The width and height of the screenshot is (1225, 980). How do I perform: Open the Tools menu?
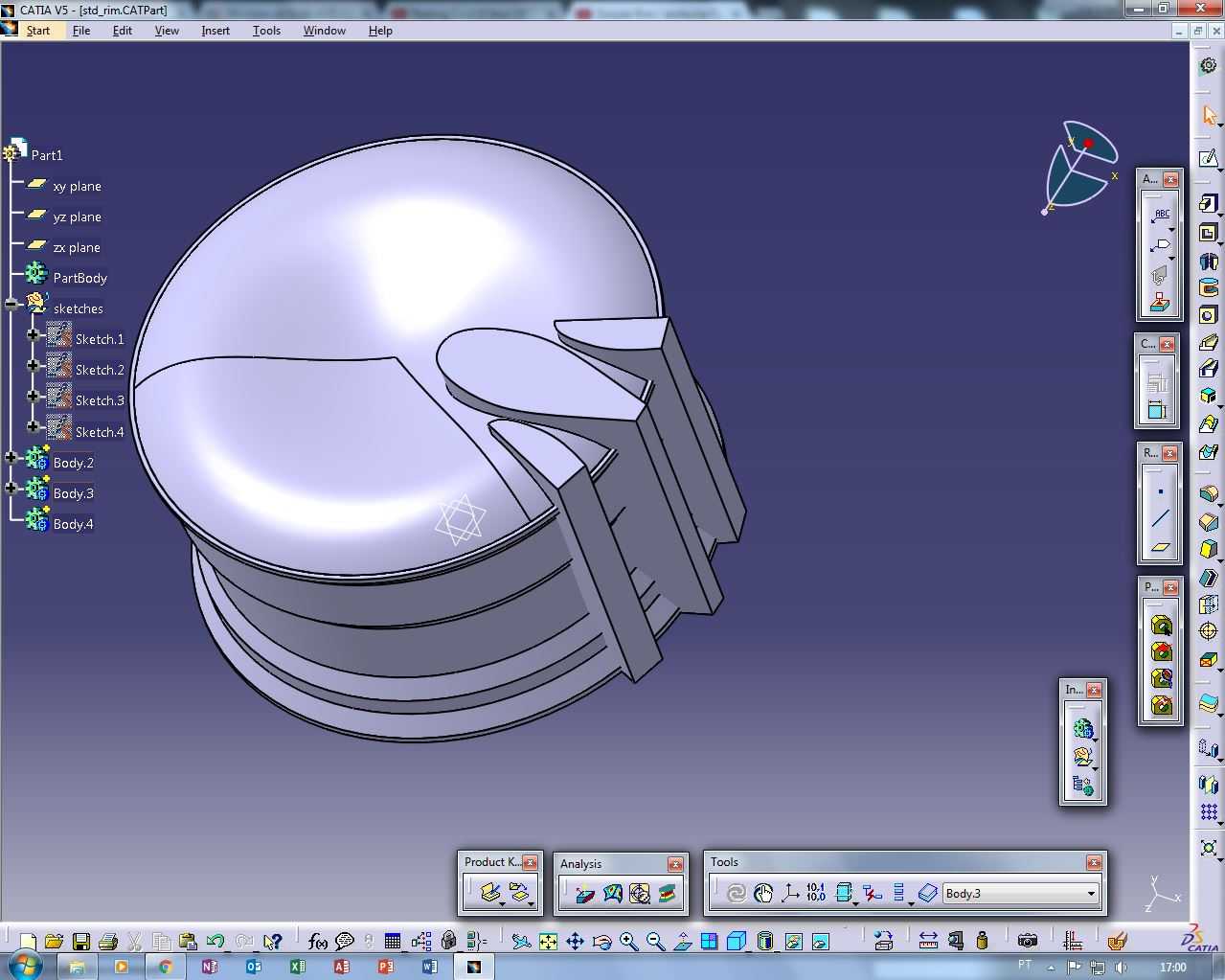point(266,31)
